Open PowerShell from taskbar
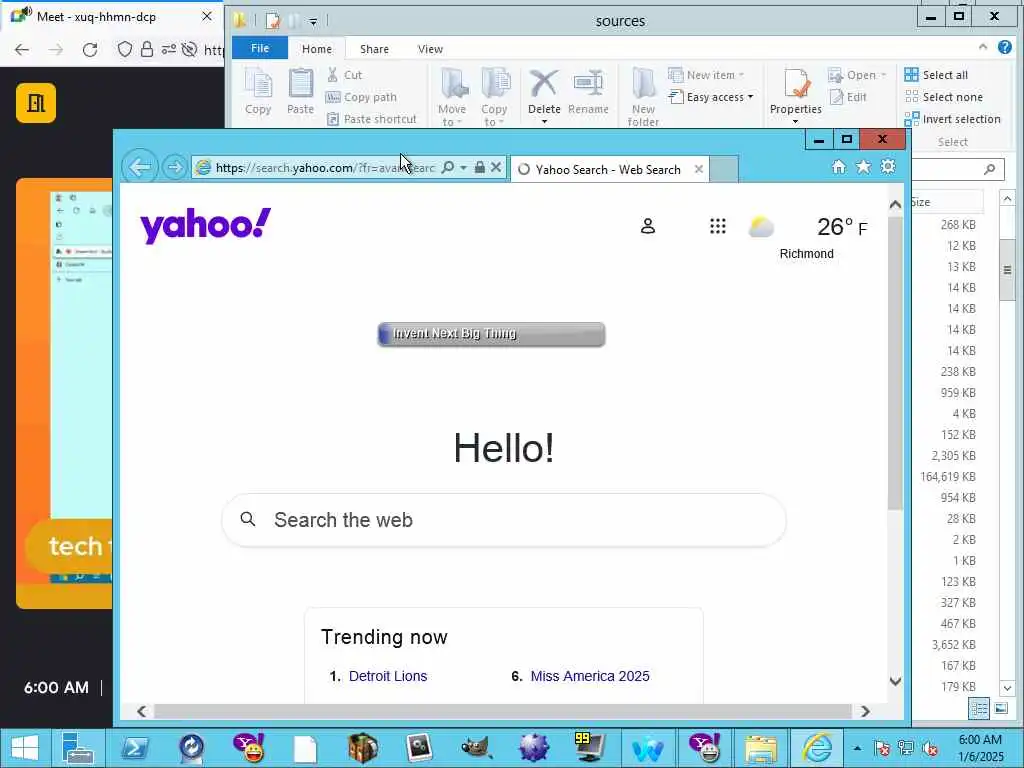The image size is (1024, 768). (x=135, y=748)
